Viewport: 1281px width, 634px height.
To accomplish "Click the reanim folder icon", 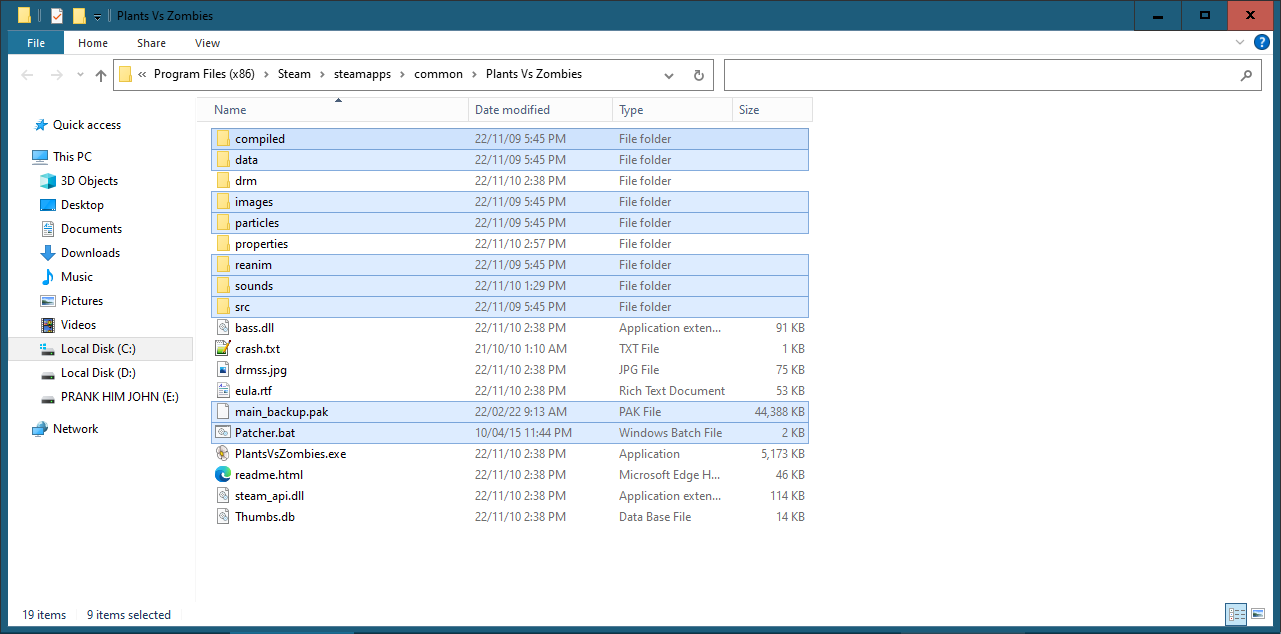I will point(224,265).
